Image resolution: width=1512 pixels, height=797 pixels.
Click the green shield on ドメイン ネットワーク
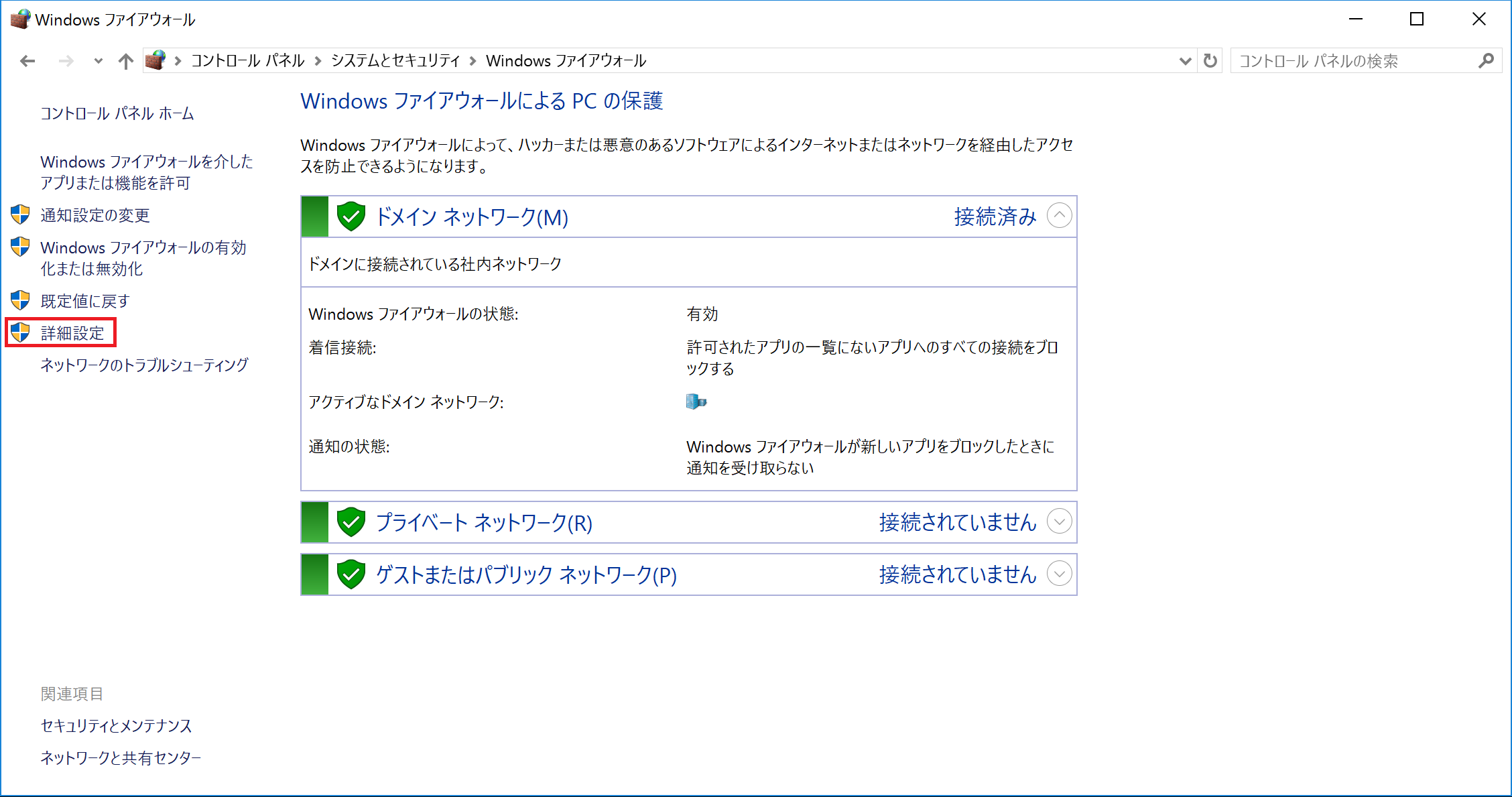pyautogui.click(x=351, y=217)
